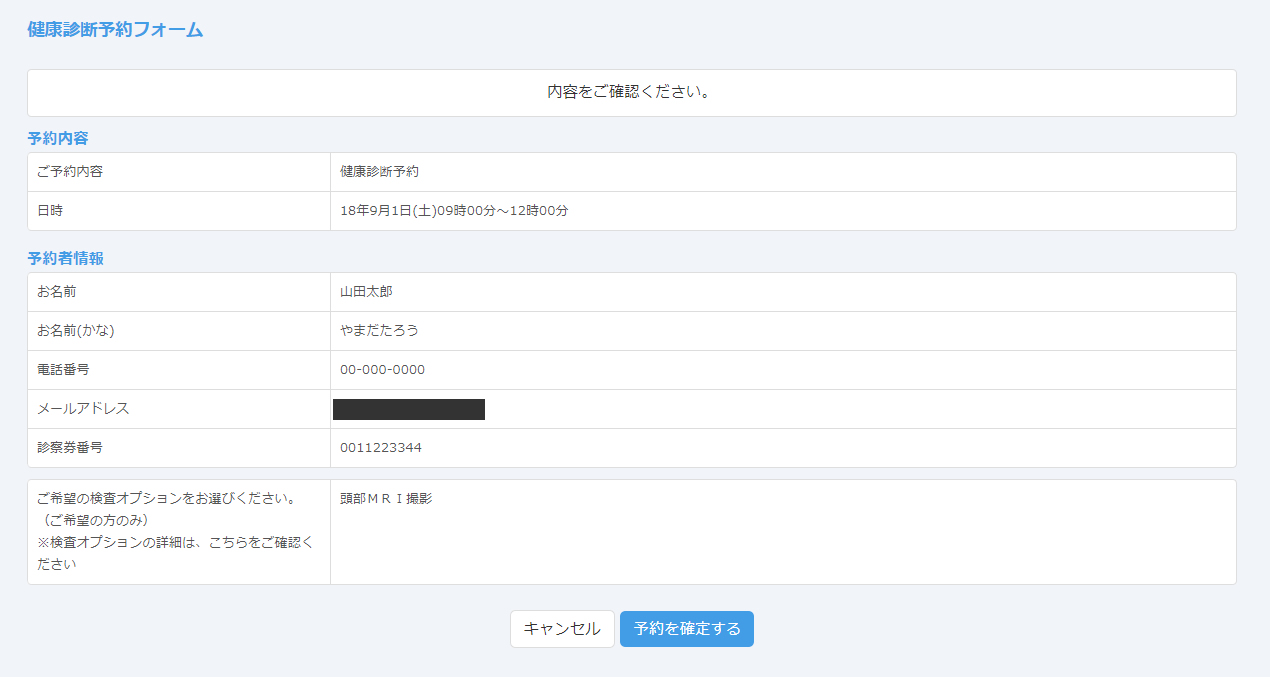
Task: Click the 内容をご確認ください notice banner
Action: click(x=631, y=92)
